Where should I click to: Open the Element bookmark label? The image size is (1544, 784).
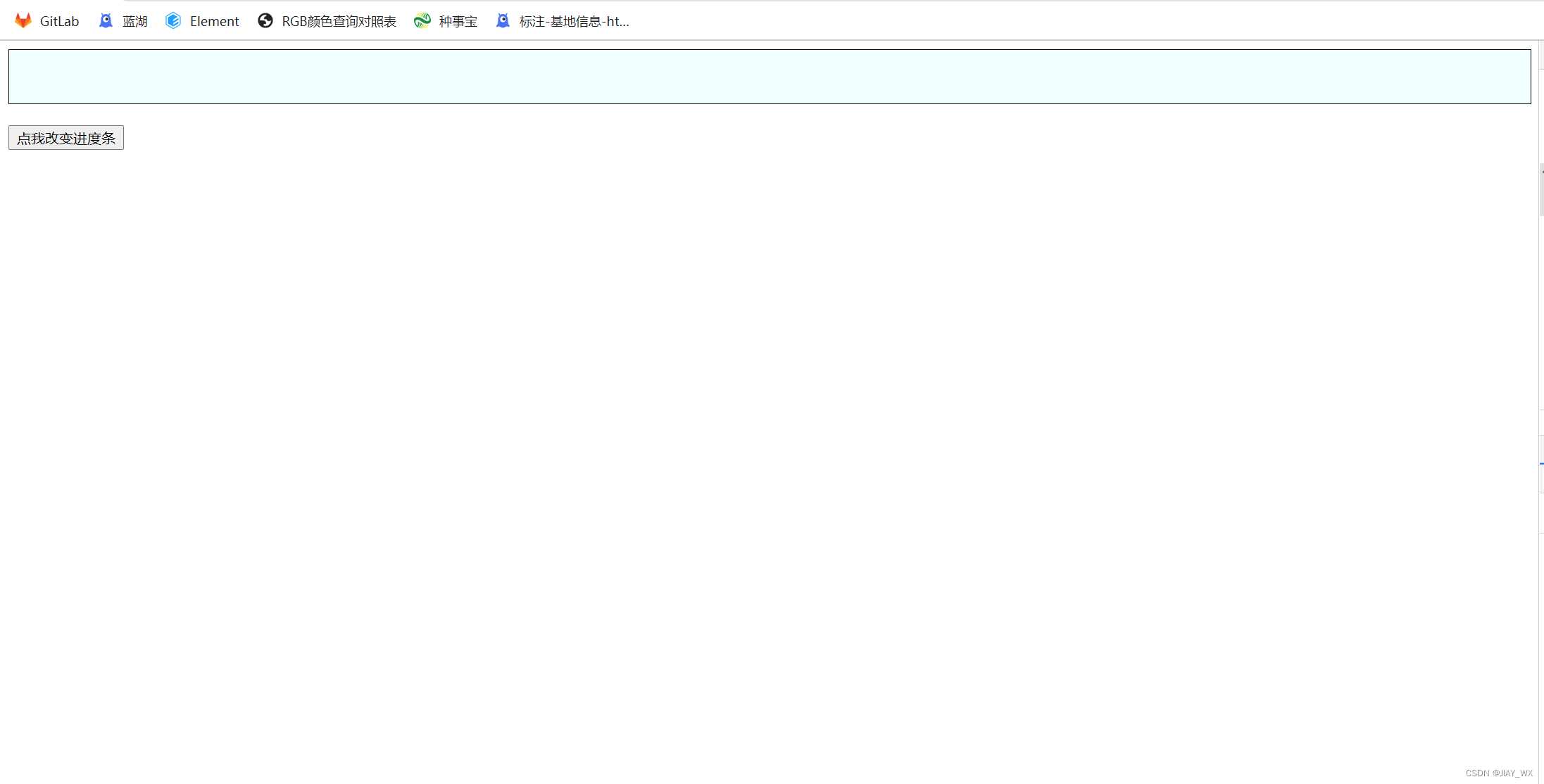(215, 22)
